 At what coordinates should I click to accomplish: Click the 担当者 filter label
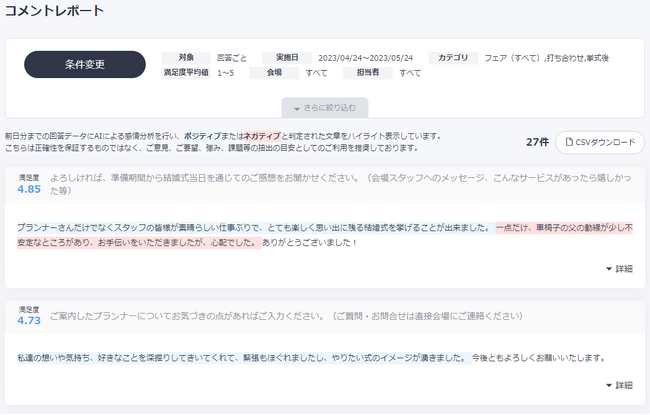368,73
